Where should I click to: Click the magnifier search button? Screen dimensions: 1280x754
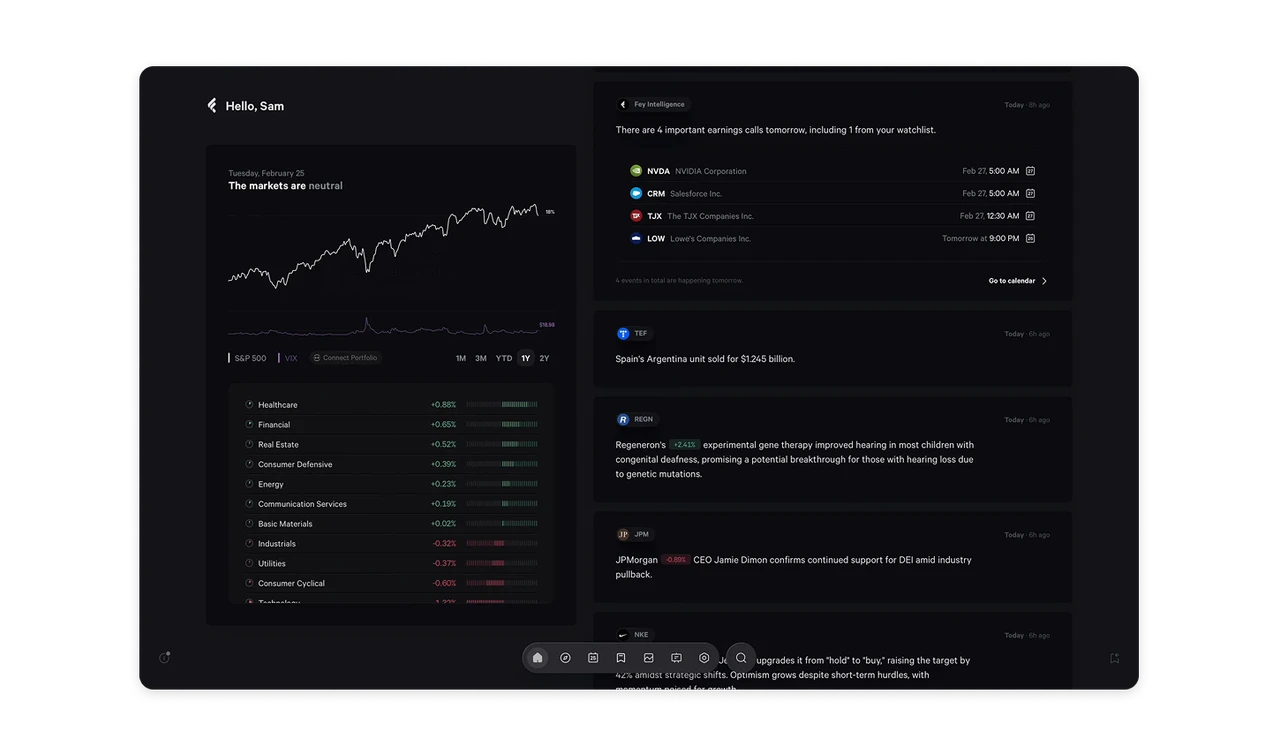pos(741,658)
